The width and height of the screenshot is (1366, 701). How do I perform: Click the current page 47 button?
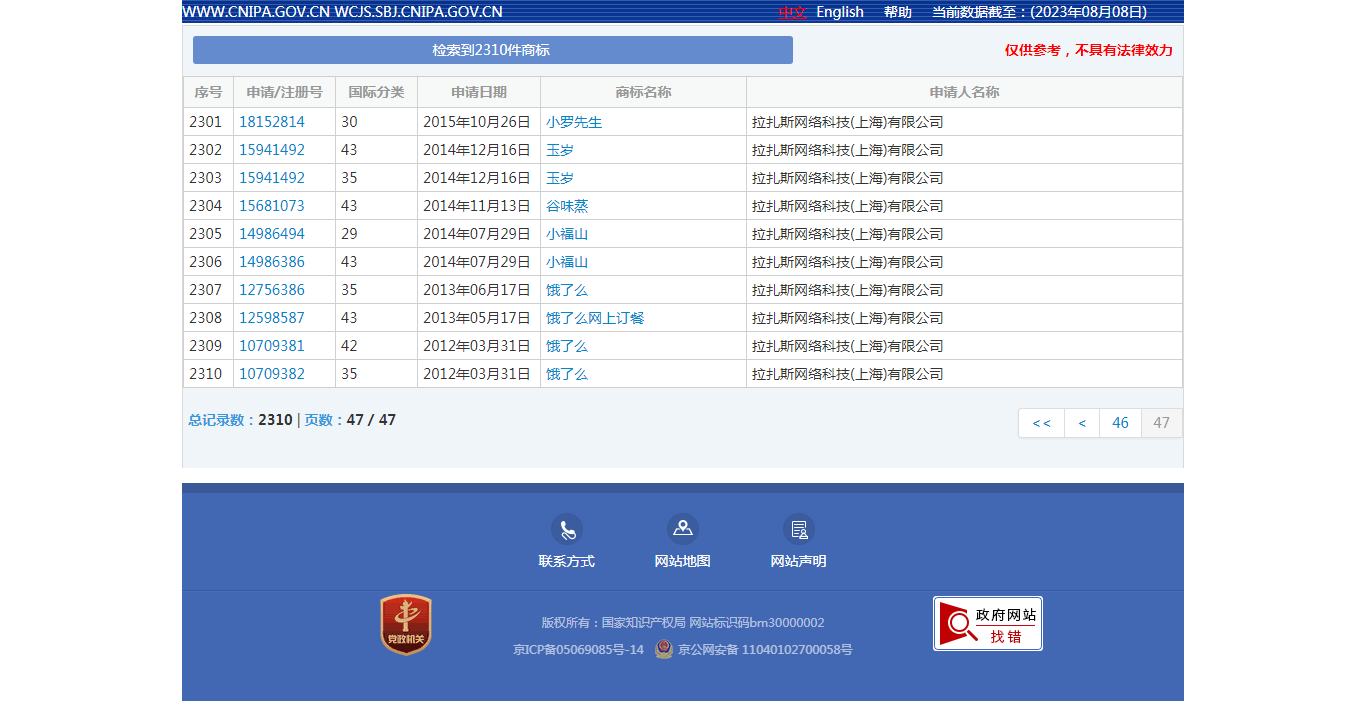point(1161,423)
